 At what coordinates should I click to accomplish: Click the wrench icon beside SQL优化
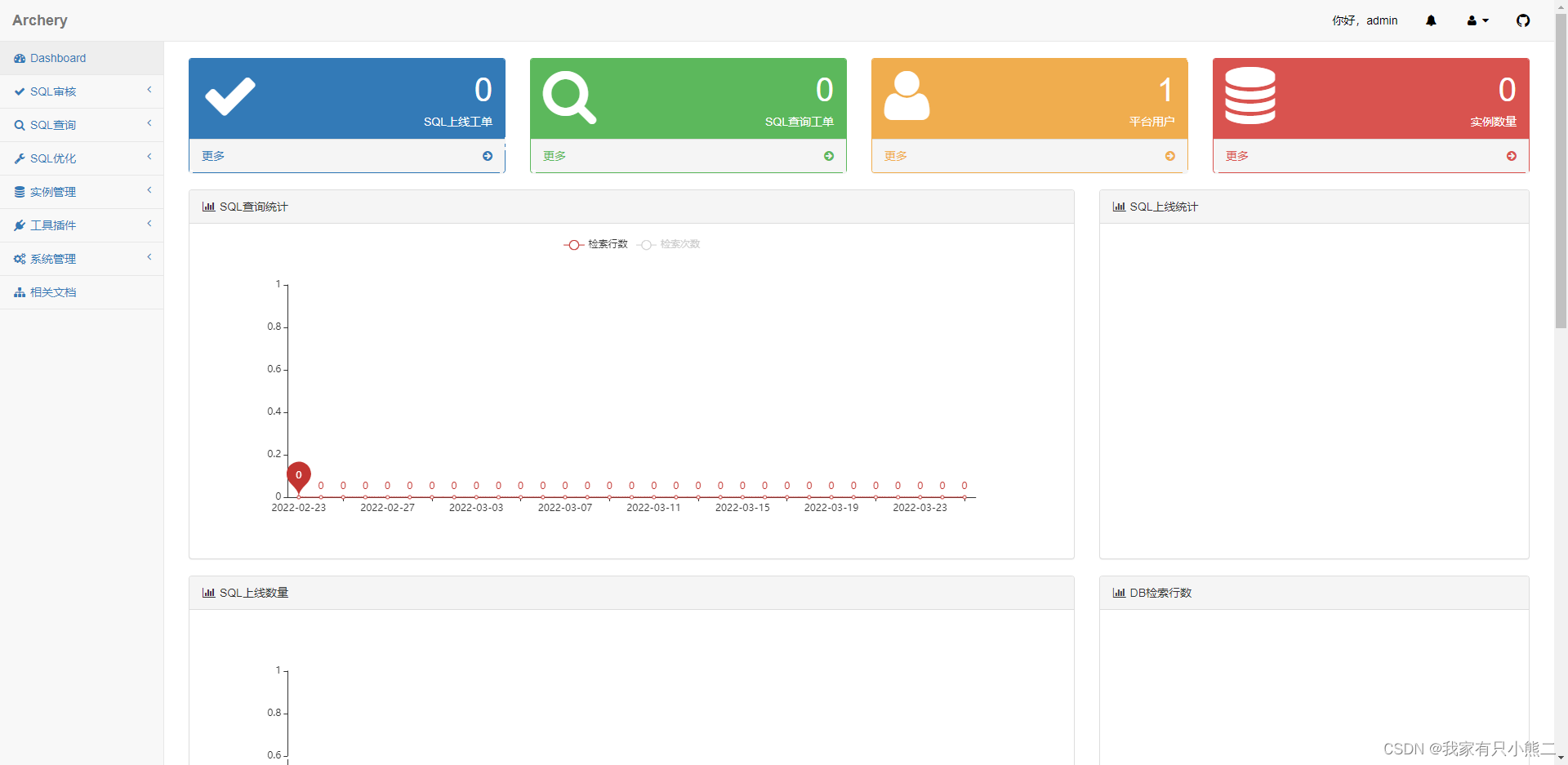[20, 158]
